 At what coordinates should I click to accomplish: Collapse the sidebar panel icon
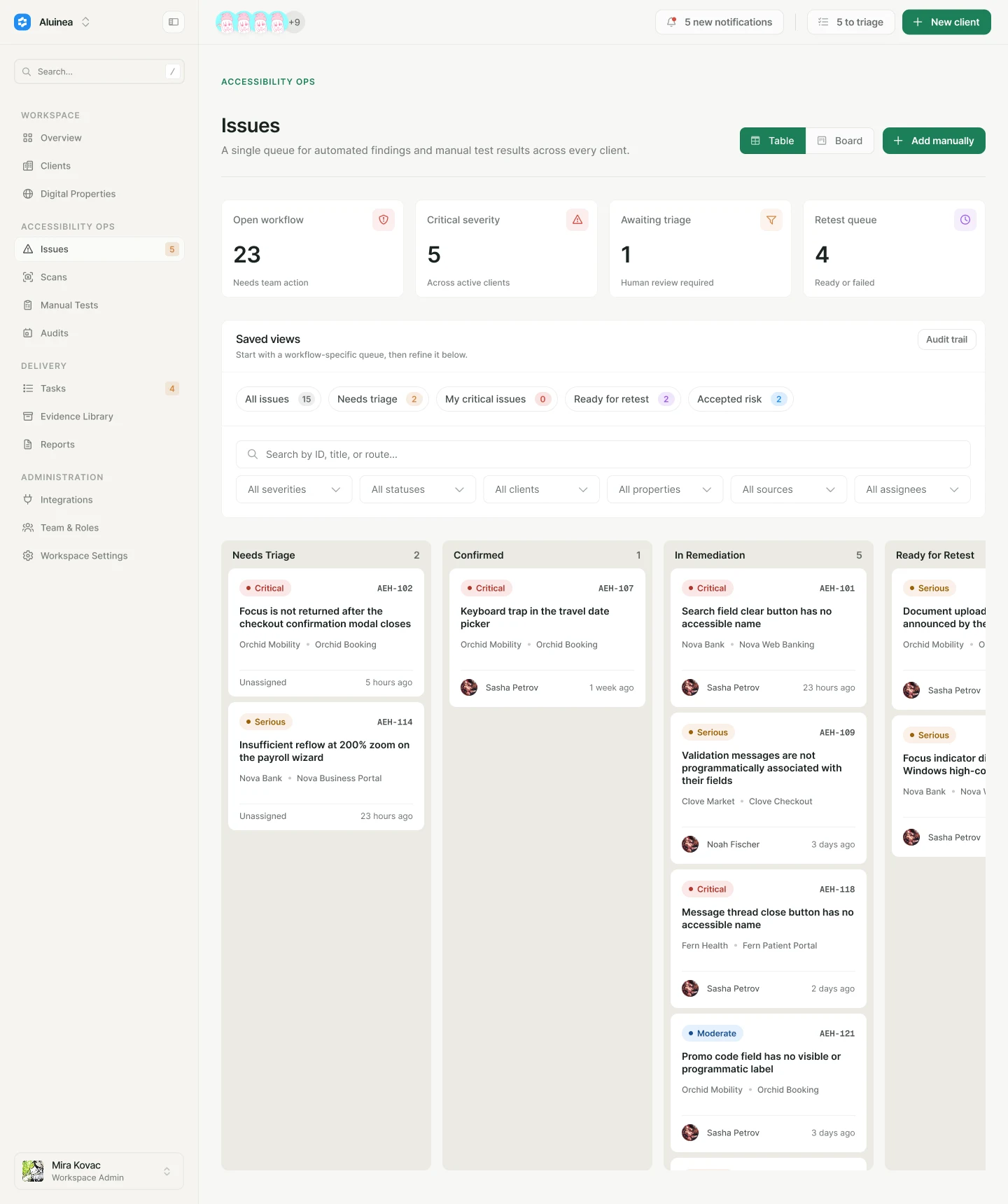(174, 22)
